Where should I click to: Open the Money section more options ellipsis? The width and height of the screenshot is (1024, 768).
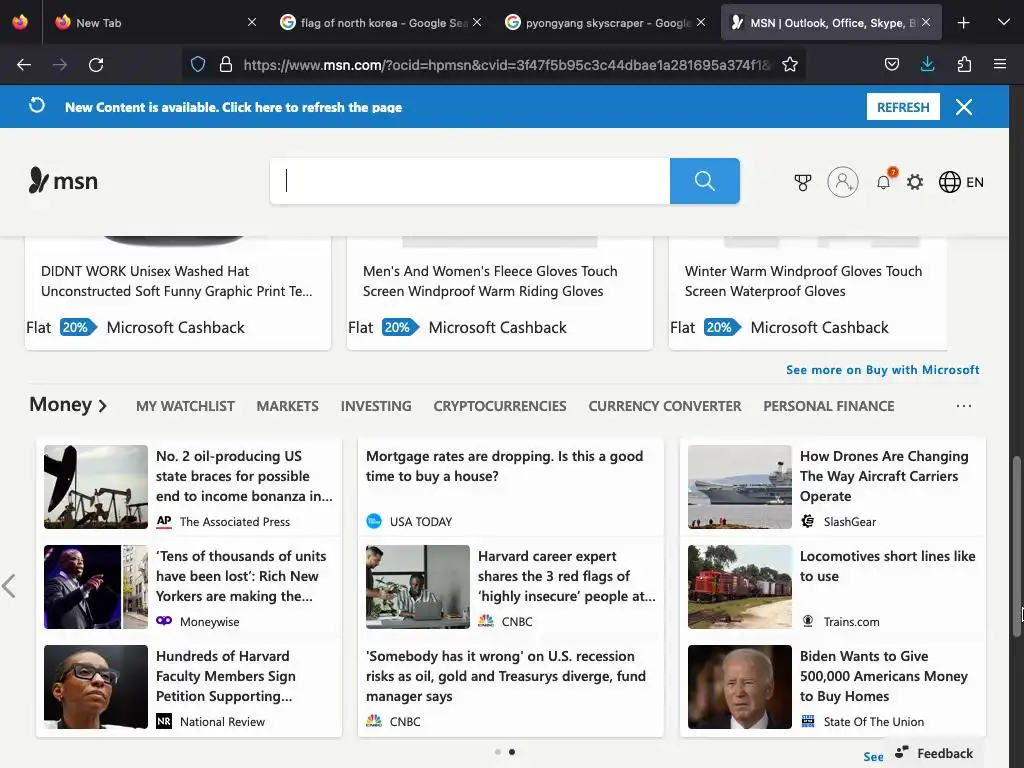tap(964, 406)
